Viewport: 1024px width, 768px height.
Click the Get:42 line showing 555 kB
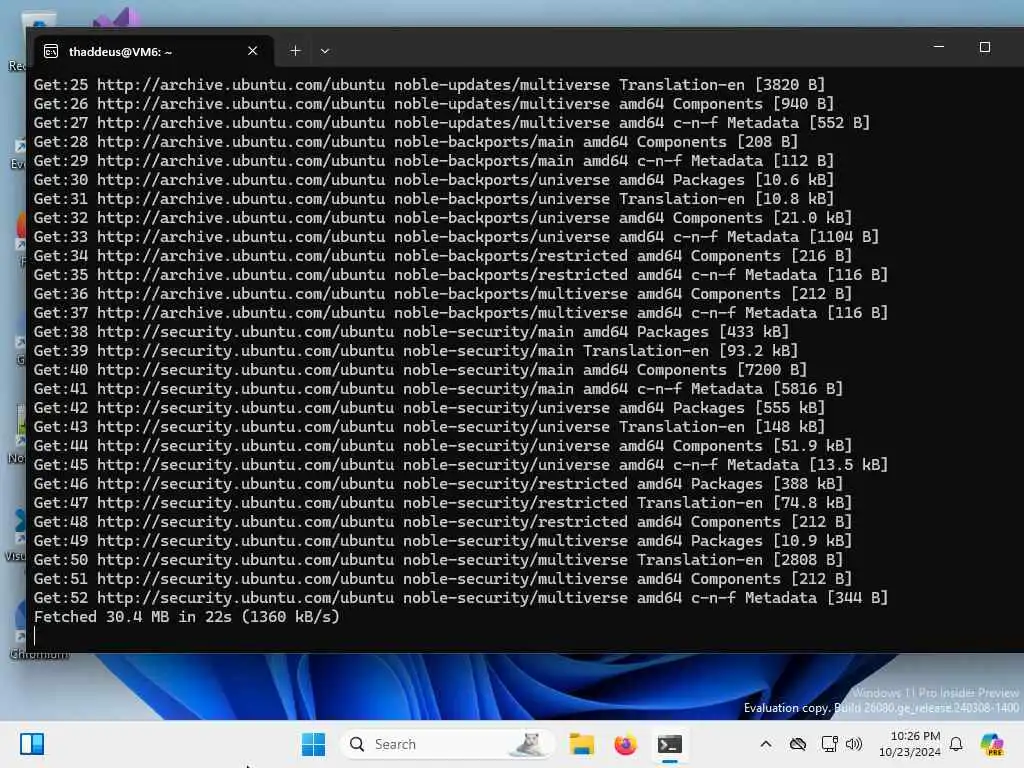429,408
